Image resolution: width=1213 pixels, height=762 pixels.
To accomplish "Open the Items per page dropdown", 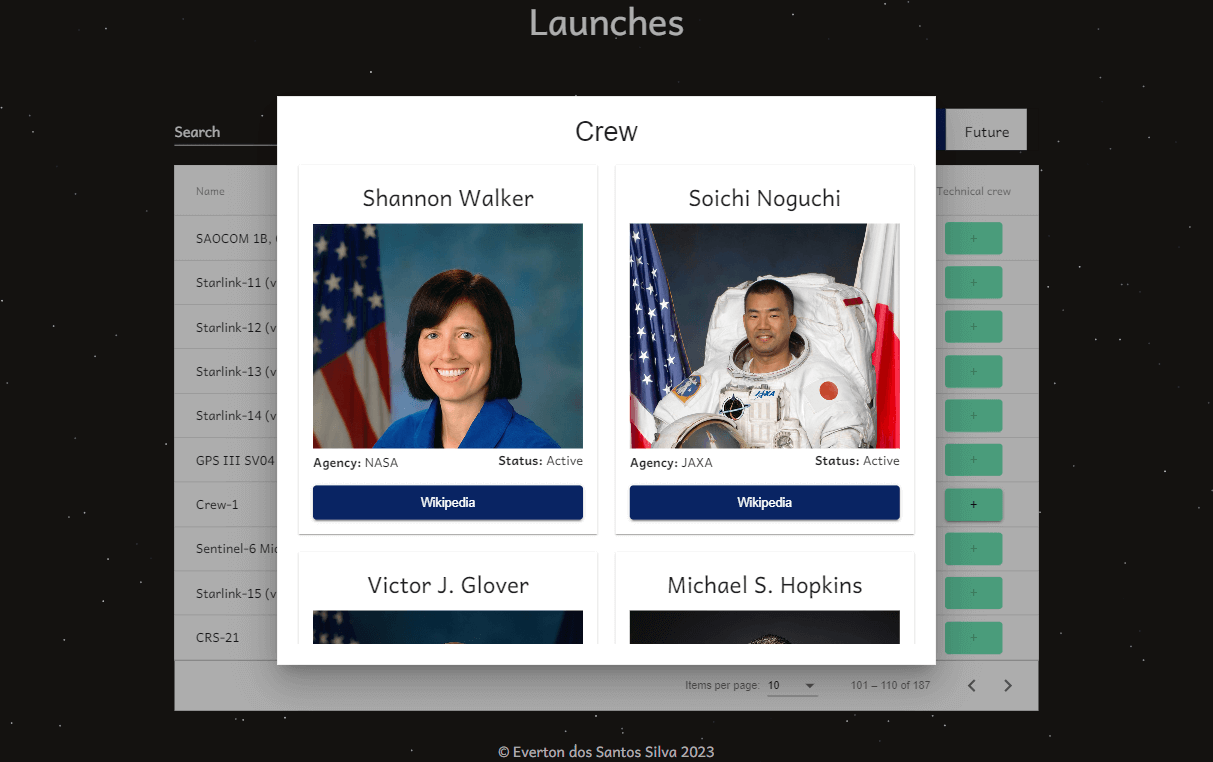I will click(792, 686).
